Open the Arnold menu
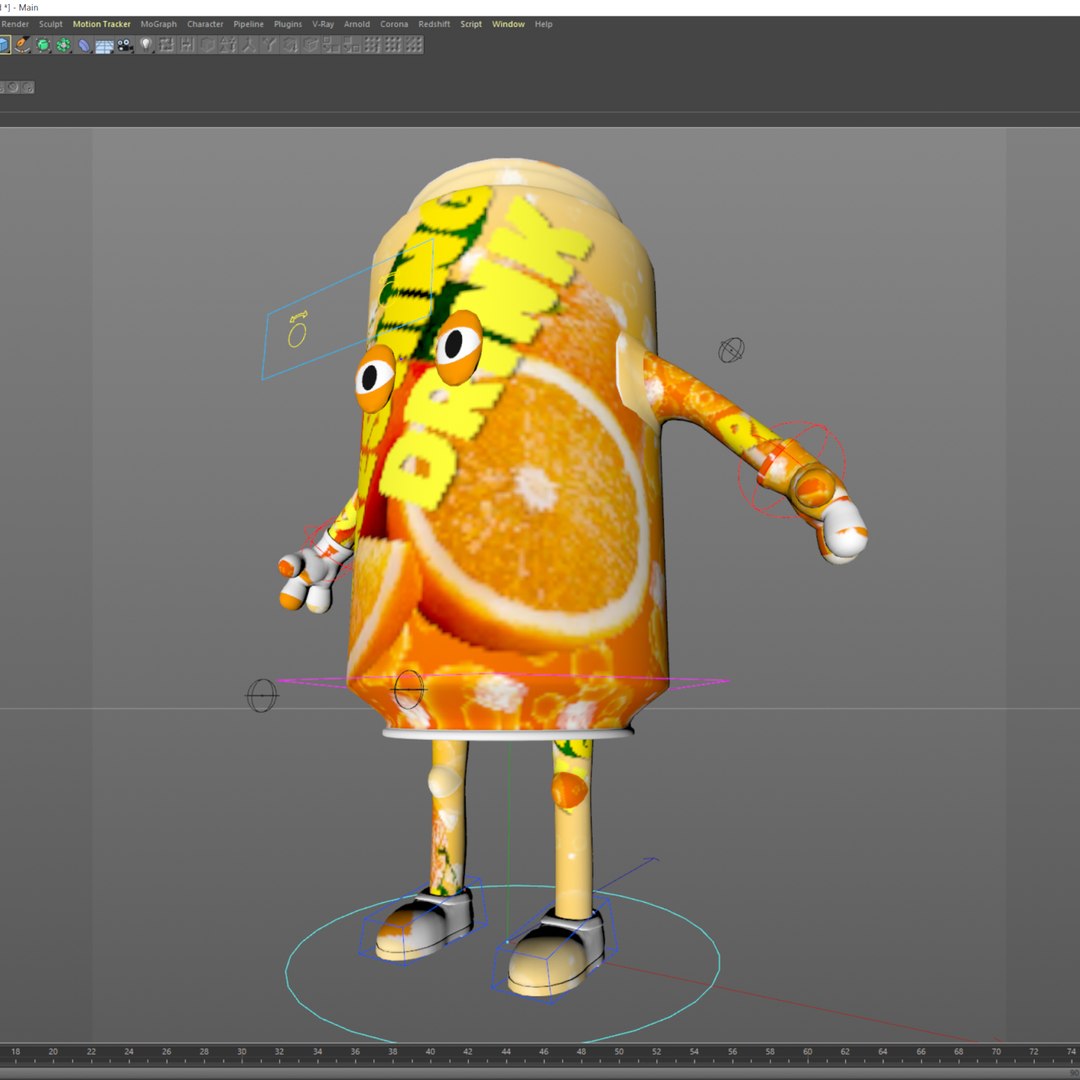Screen dimensions: 1080x1080 [357, 24]
